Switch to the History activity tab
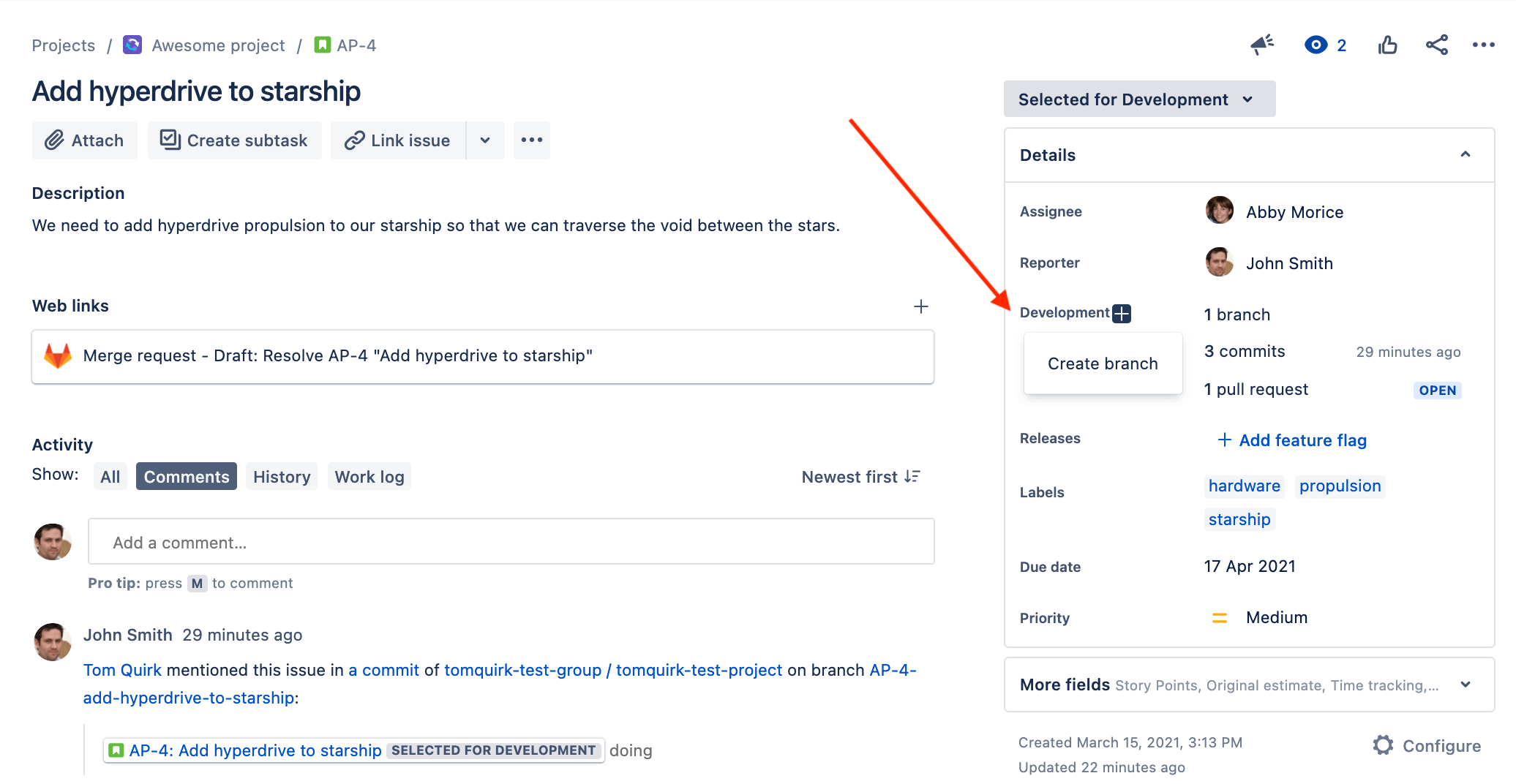 click(x=281, y=476)
